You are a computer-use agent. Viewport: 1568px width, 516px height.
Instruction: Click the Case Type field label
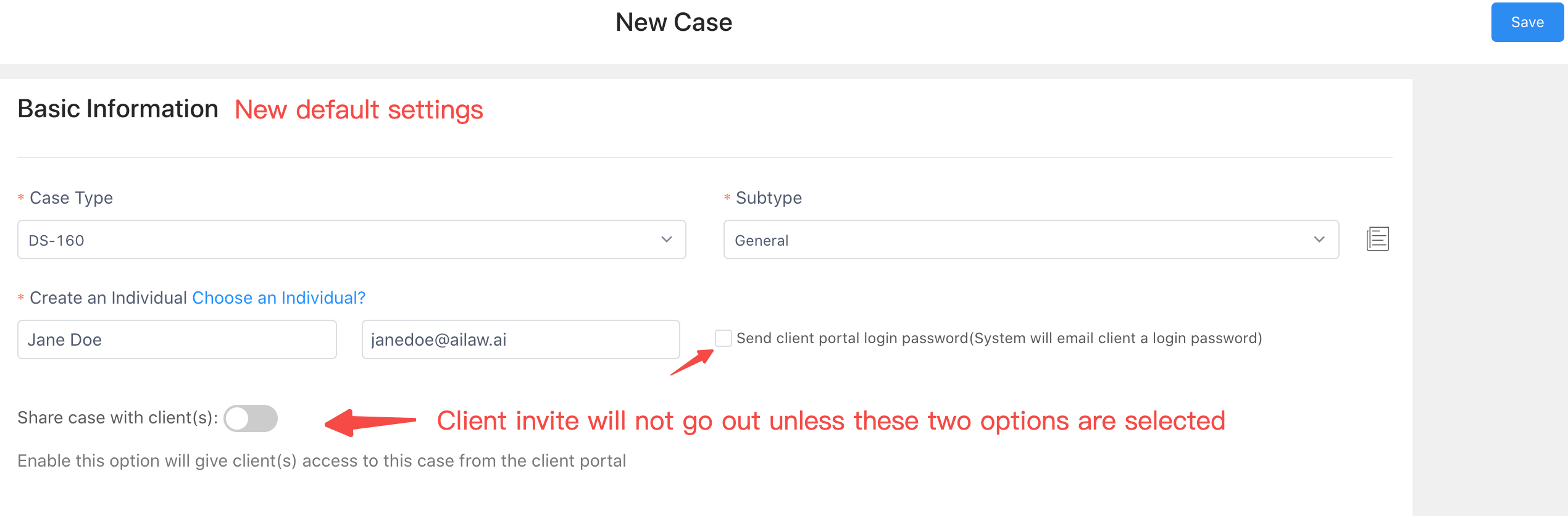71,198
